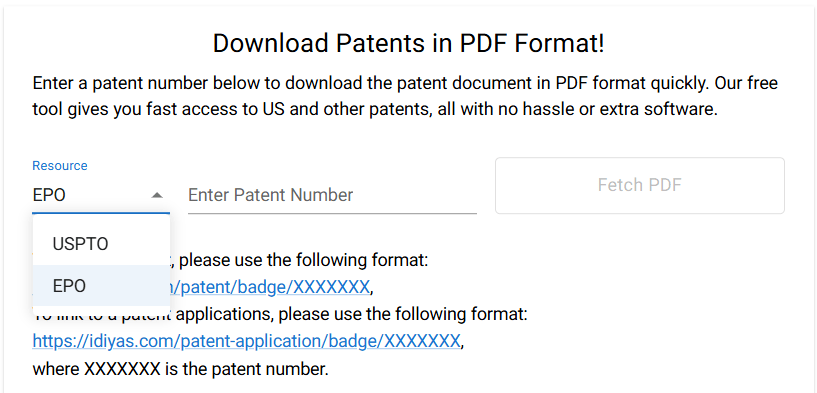Collapse the Resource dropdown arrow
The width and height of the screenshot is (817, 393).
[x=157, y=195]
